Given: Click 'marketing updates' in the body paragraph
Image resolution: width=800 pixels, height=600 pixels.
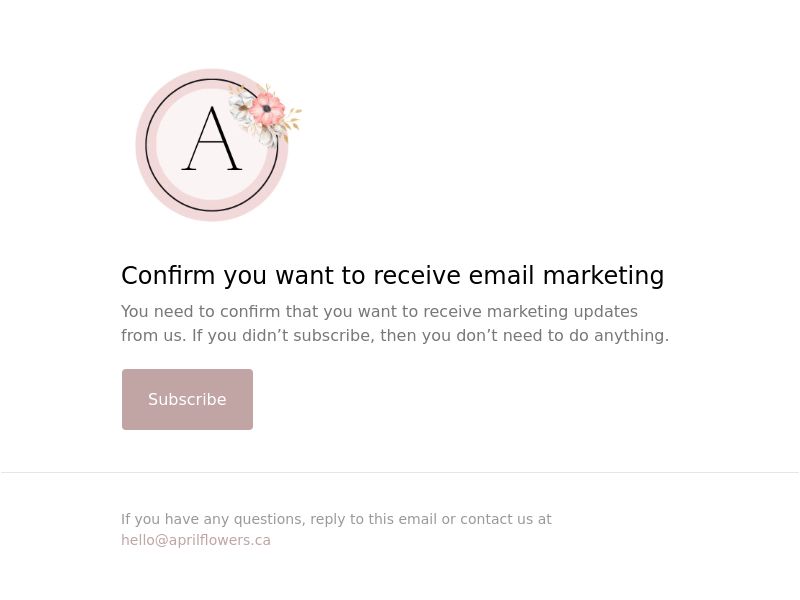Looking at the screenshot, I should click(562, 311).
